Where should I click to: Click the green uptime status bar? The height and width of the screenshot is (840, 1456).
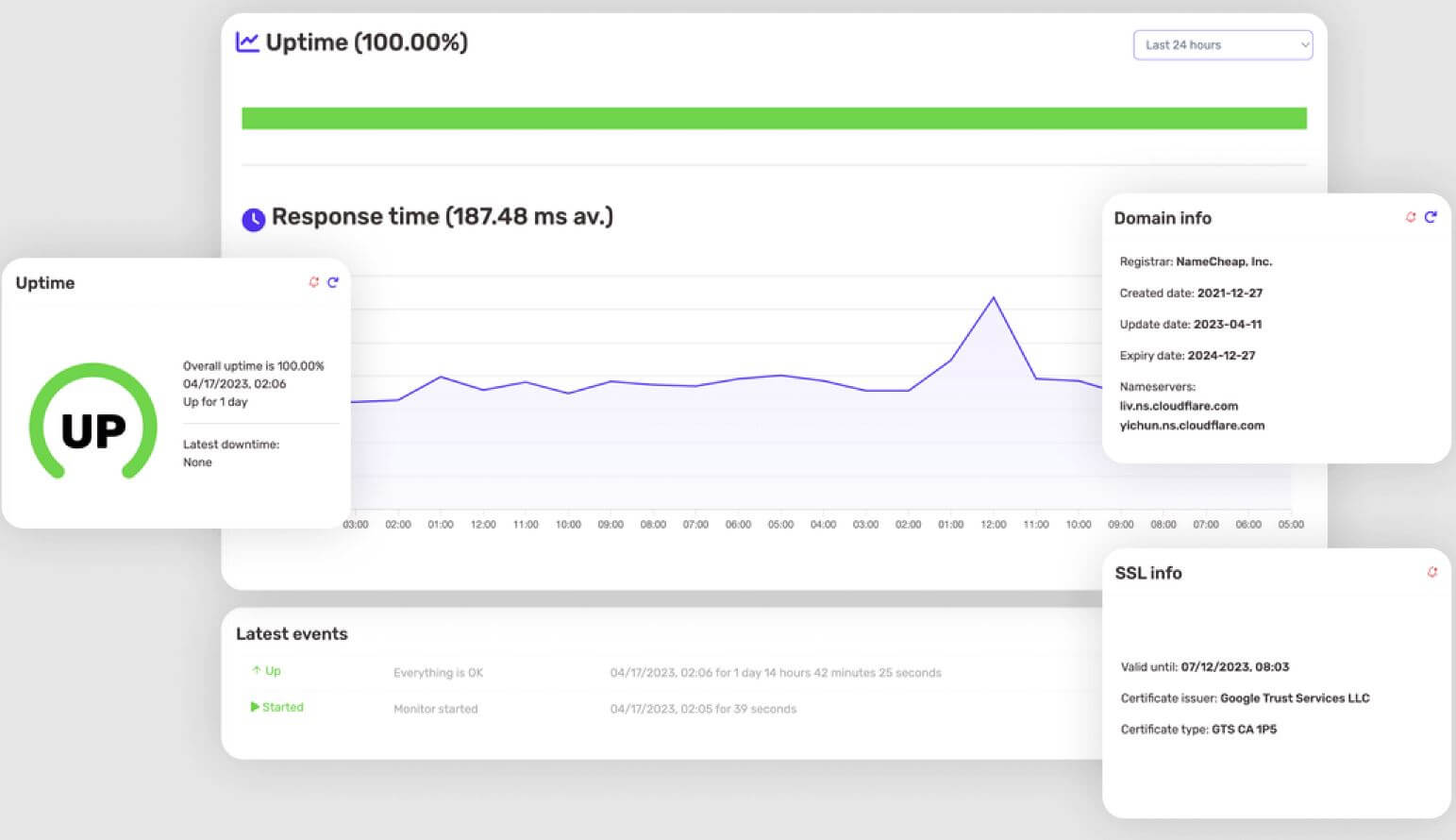pos(774,118)
